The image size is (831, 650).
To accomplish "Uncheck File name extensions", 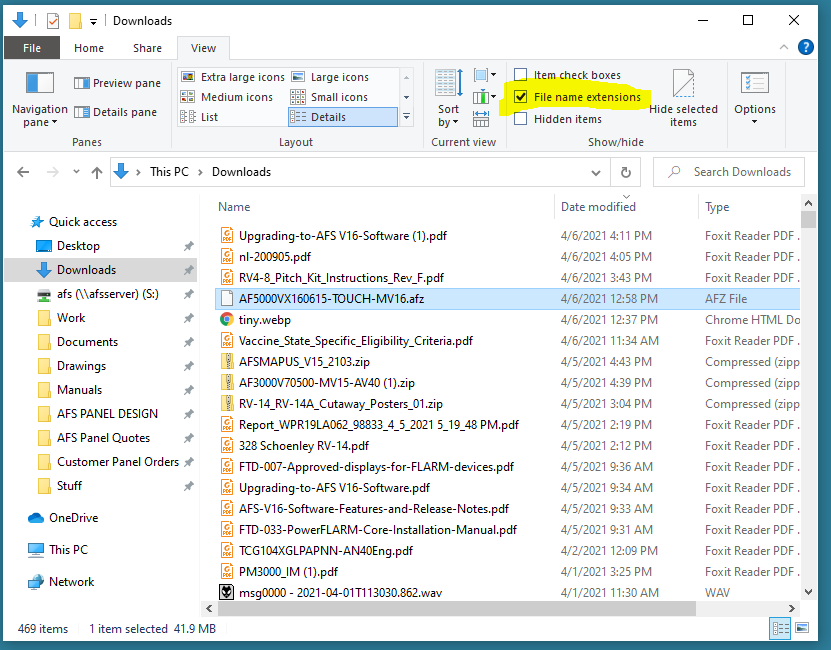I will pos(578,97).
